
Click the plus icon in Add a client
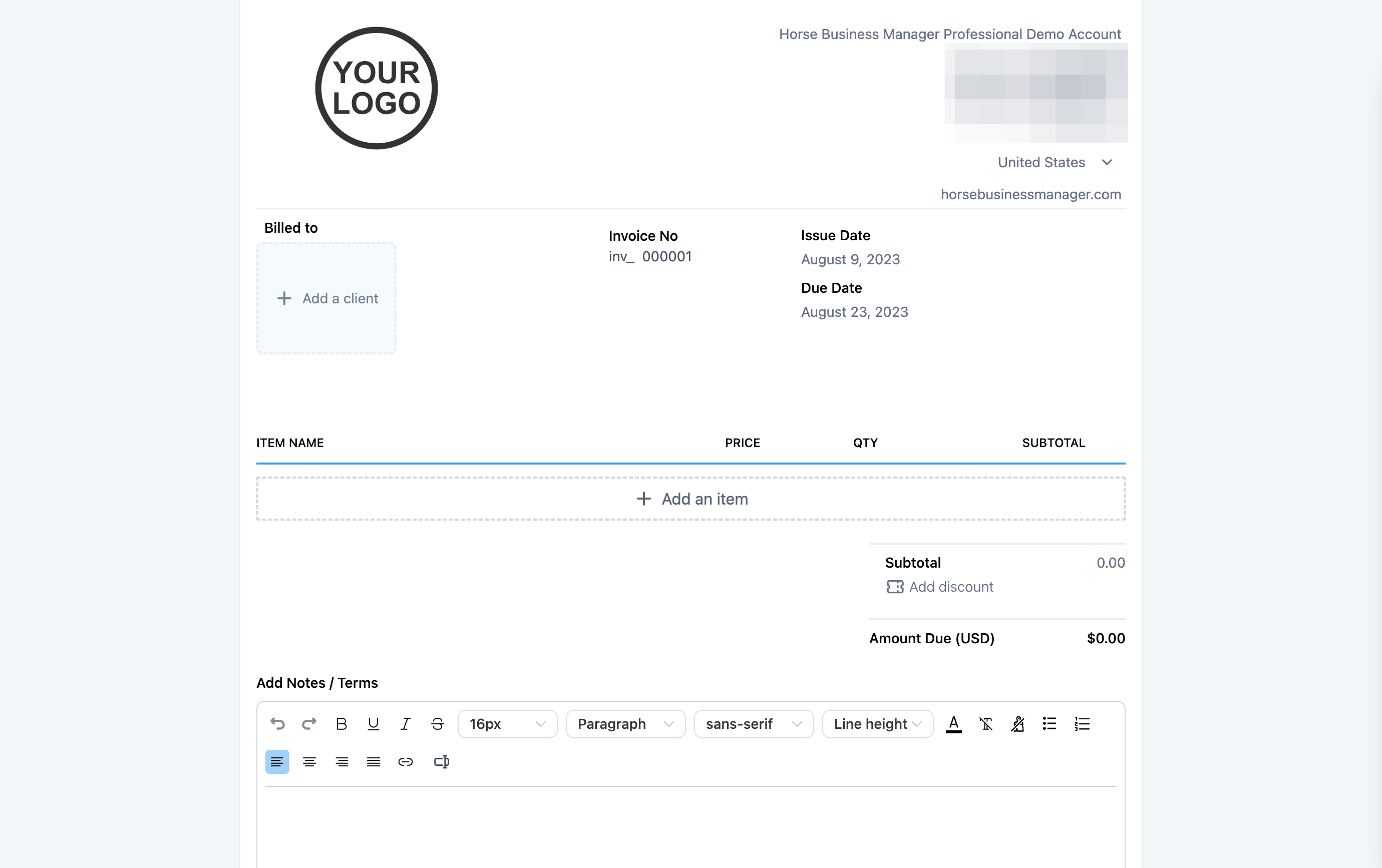coord(284,298)
